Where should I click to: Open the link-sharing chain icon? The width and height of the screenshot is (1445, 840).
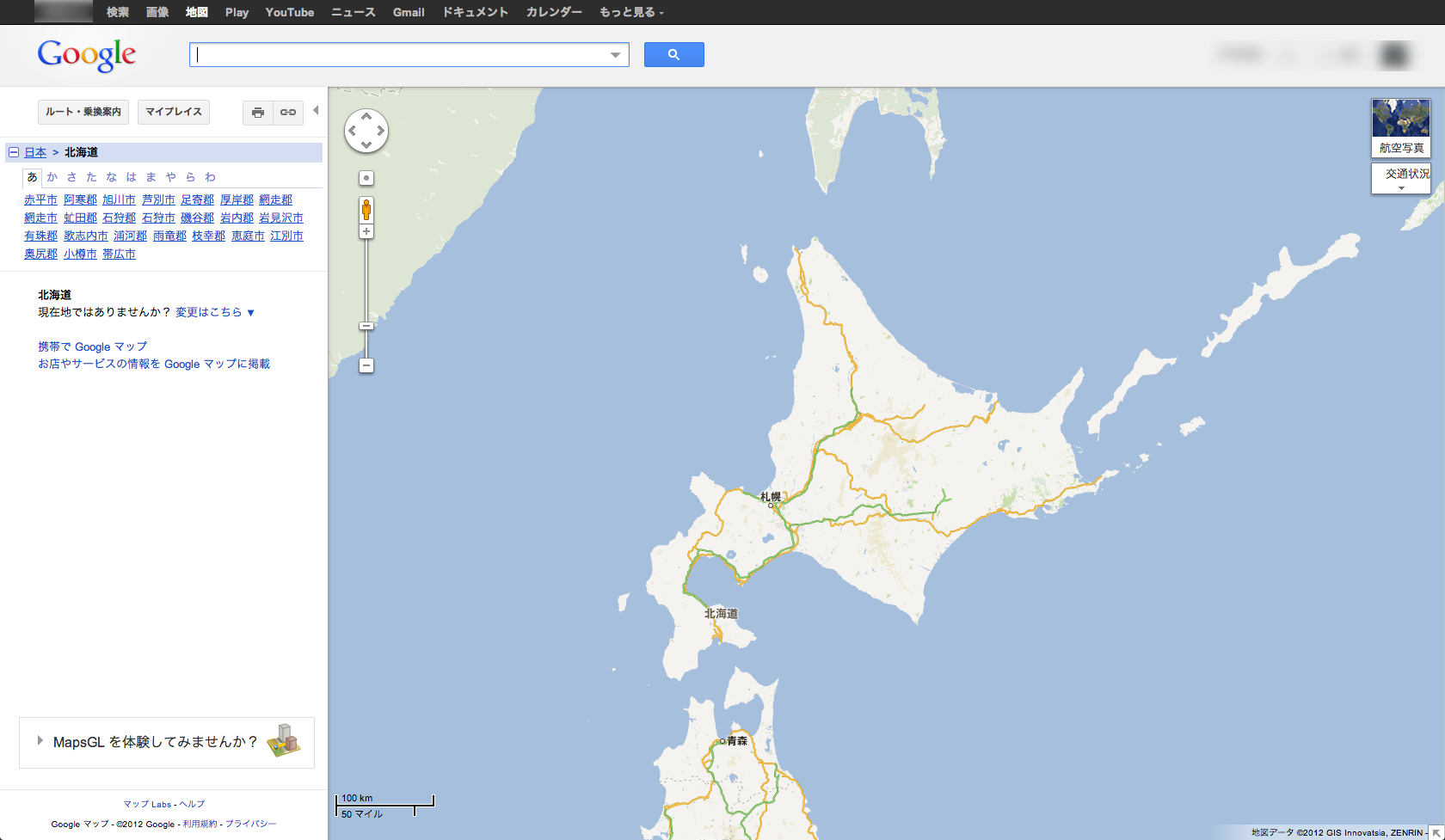(288, 113)
